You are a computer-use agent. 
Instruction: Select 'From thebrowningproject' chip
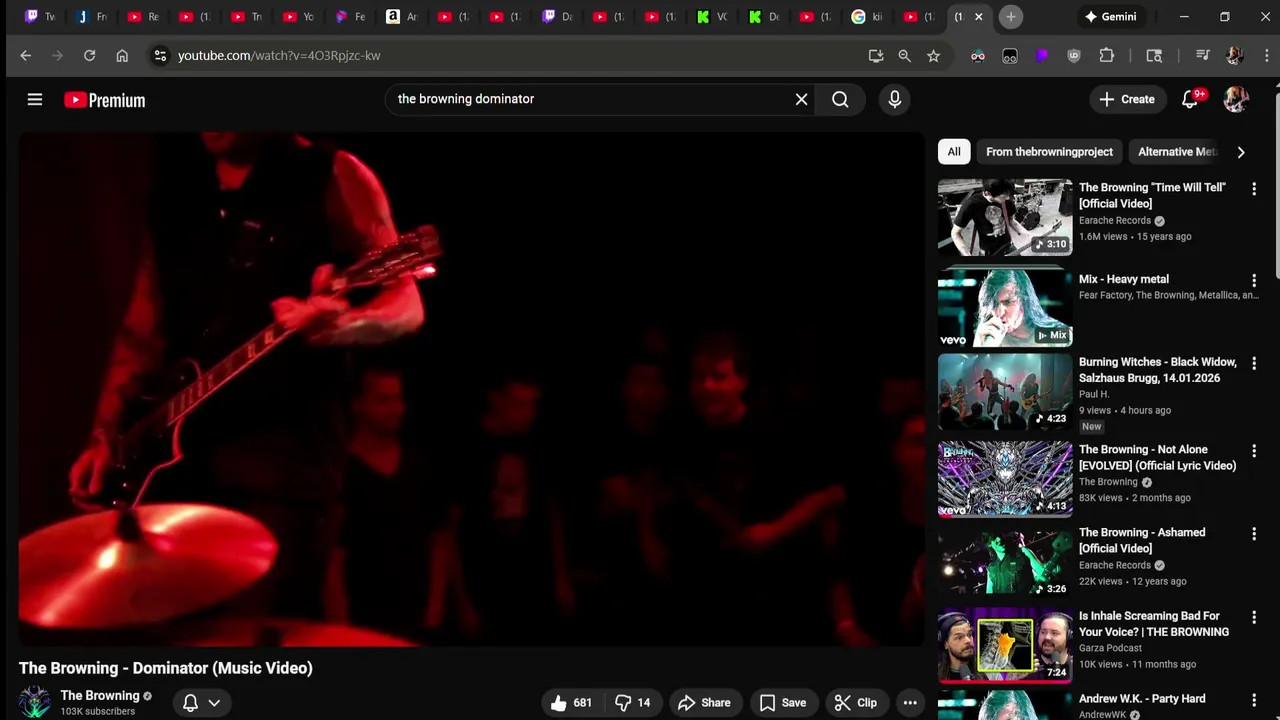click(1049, 152)
